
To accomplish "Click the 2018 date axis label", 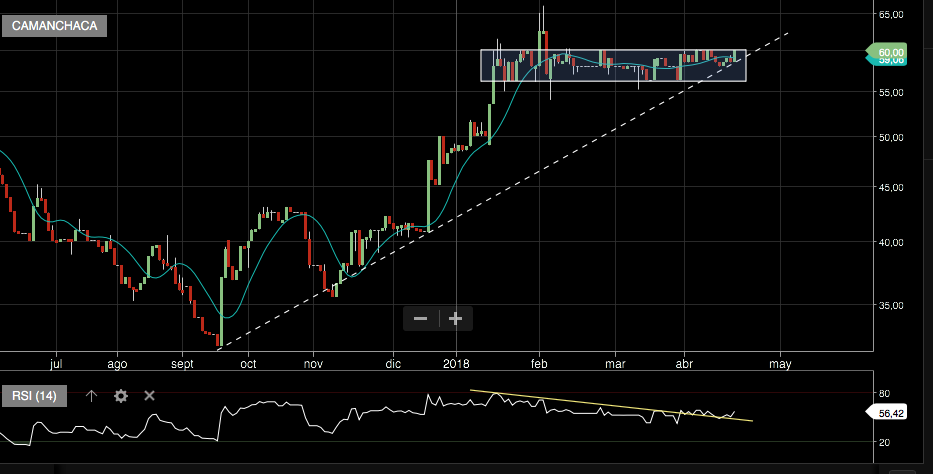I will [x=456, y=363].
